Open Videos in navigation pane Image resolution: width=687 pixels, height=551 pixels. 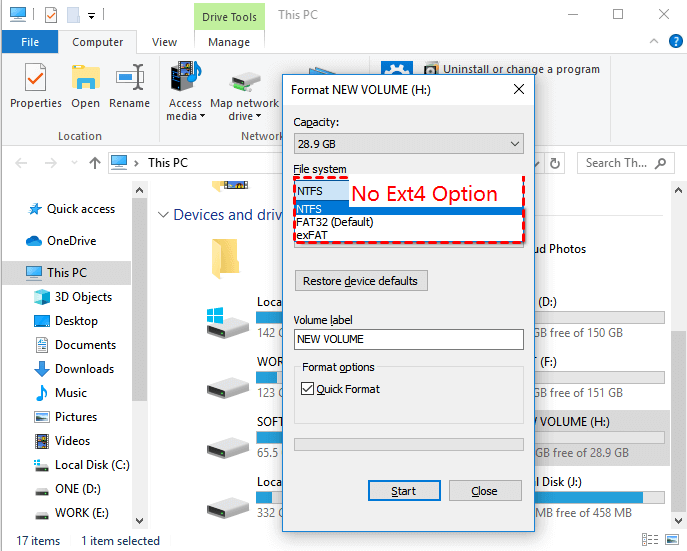tap(62, 441)
